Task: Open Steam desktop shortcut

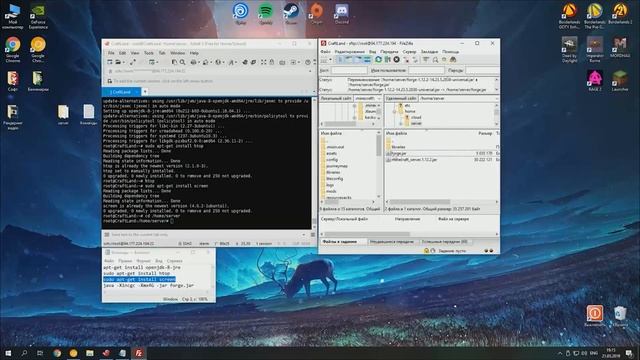Action: coord(291,13)
